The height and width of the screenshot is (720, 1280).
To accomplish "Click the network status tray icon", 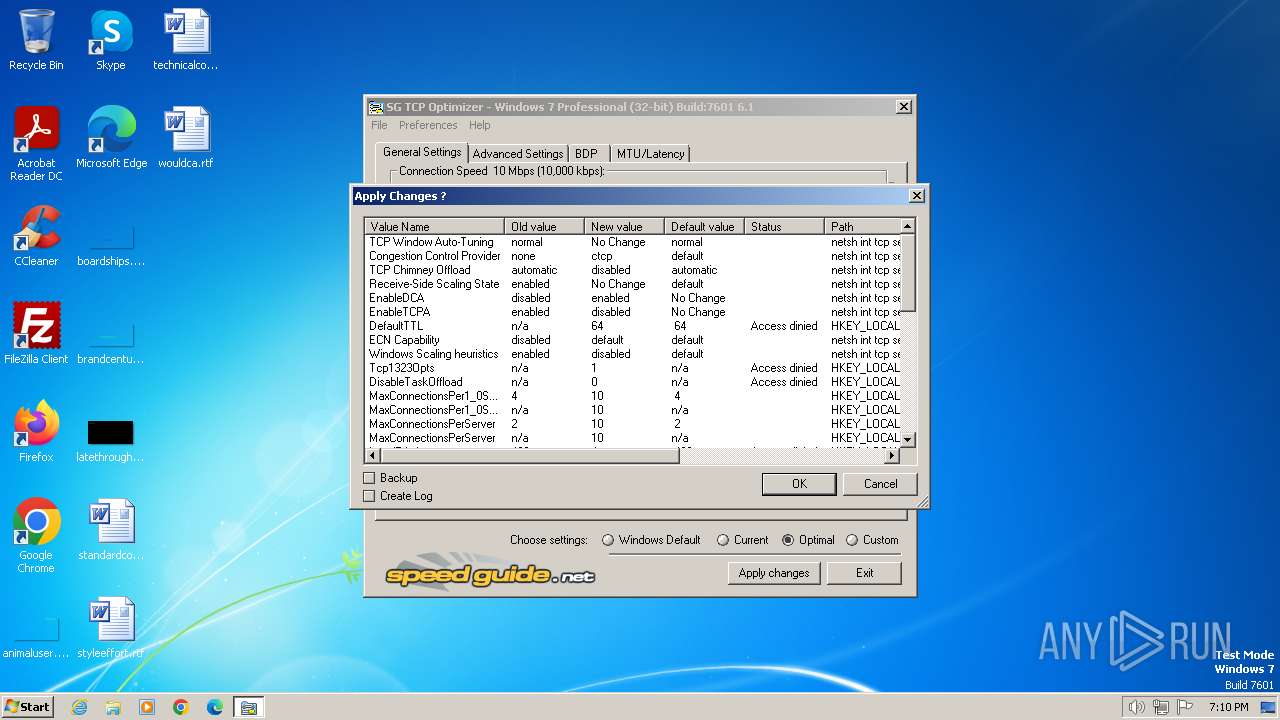I will point(1161,707).
